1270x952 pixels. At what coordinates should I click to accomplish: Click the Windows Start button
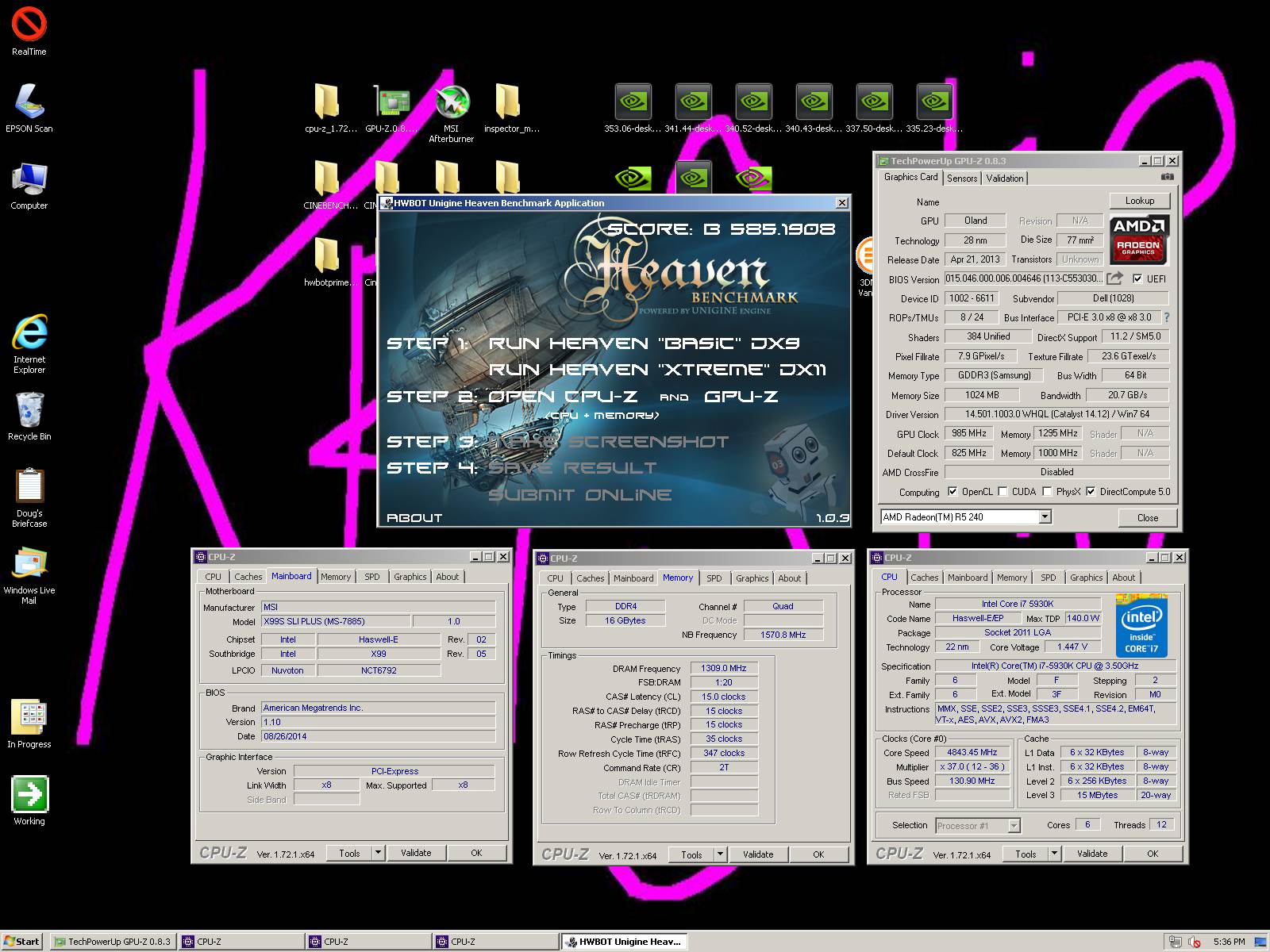tap(22, 942)
